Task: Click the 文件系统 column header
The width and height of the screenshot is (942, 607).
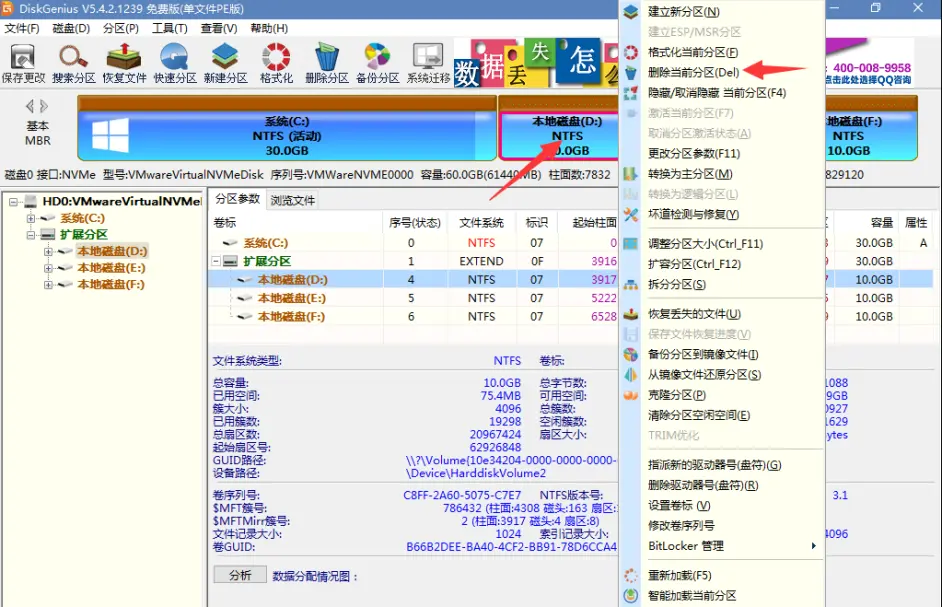Action: 481,223
